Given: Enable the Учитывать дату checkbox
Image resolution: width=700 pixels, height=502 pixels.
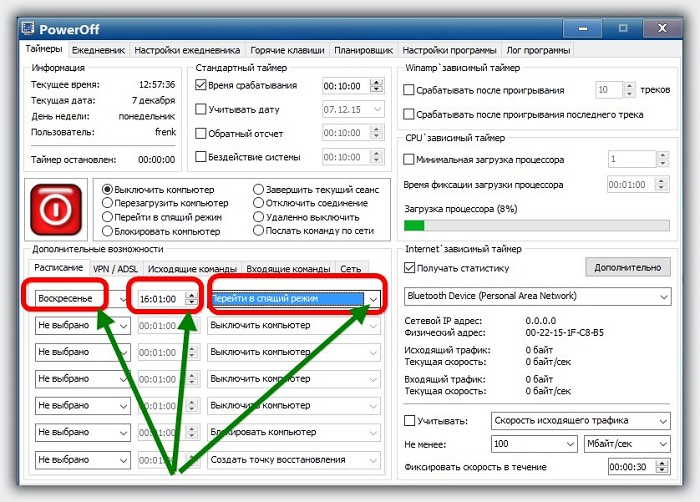Looking at the screenshot, I should click(x=200, y=109).
